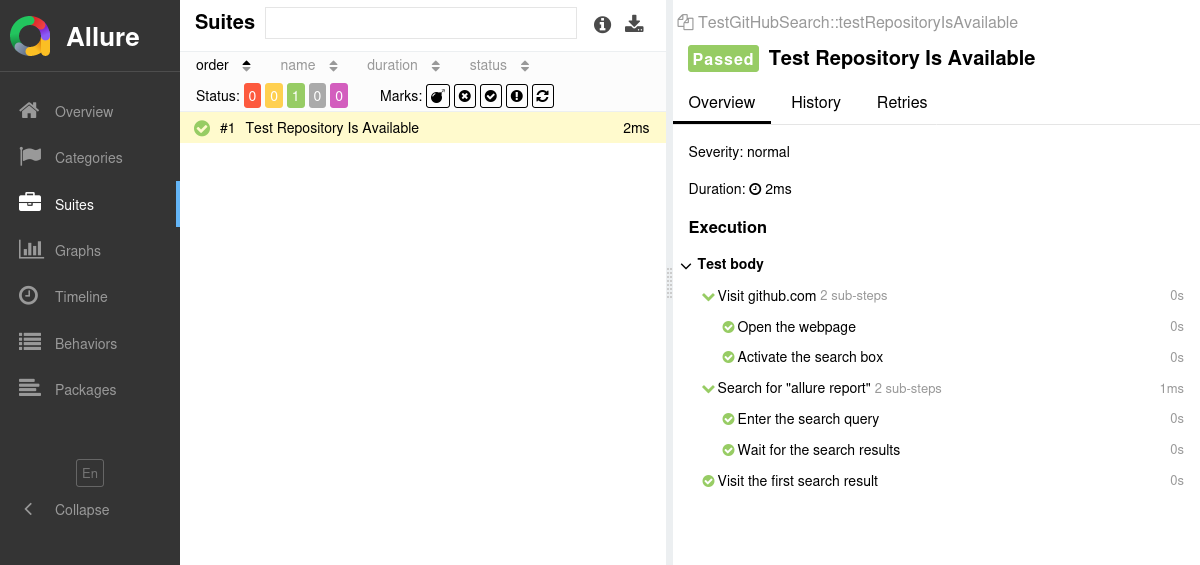Click the suites info icon

[602, 24]
